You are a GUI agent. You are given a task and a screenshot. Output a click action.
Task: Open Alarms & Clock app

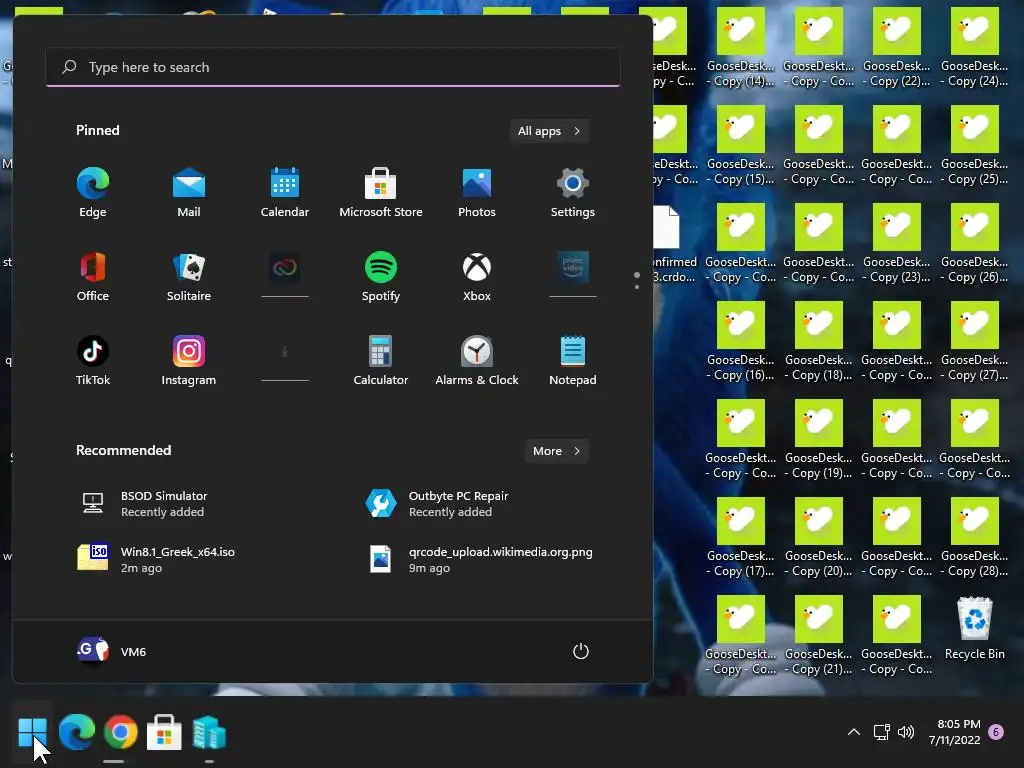[x=477, y=361]
